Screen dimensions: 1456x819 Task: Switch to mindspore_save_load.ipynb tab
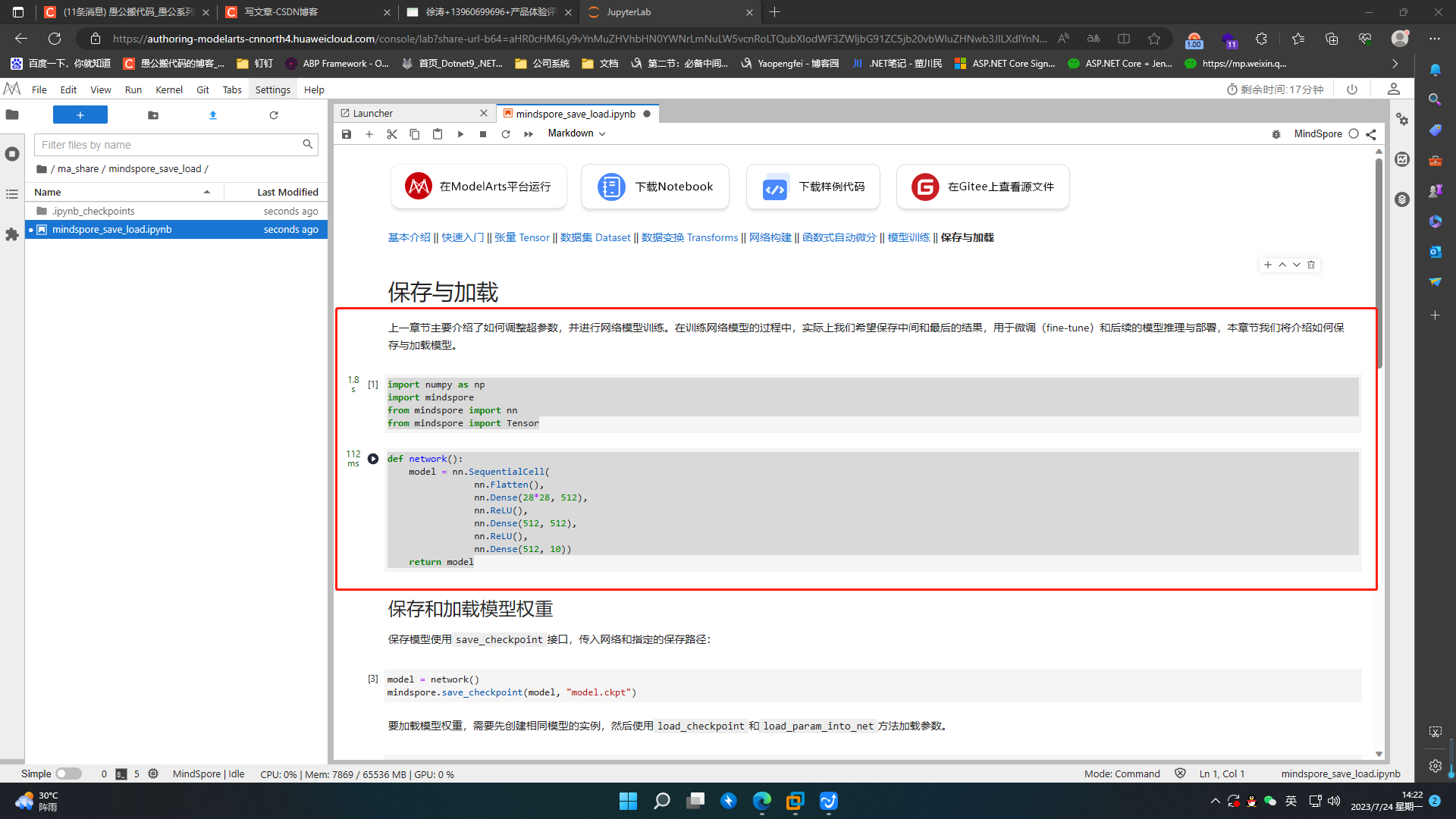pos(576,113)
